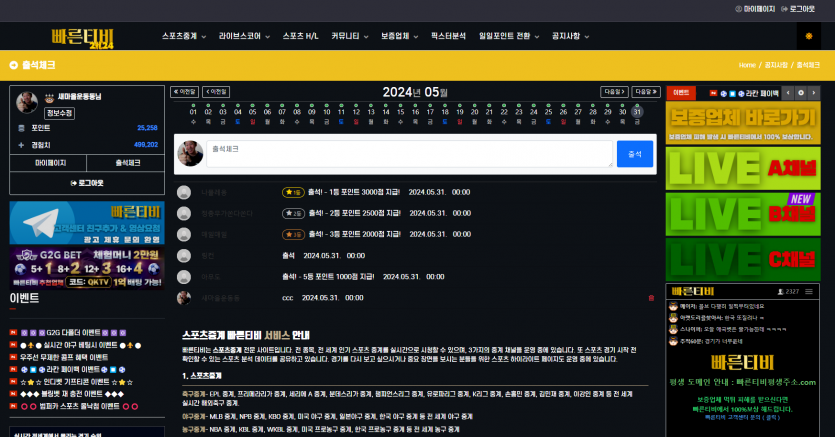Focus the 출석체크 comment text field
835x437 pixels.
click(x=409, y=154)
